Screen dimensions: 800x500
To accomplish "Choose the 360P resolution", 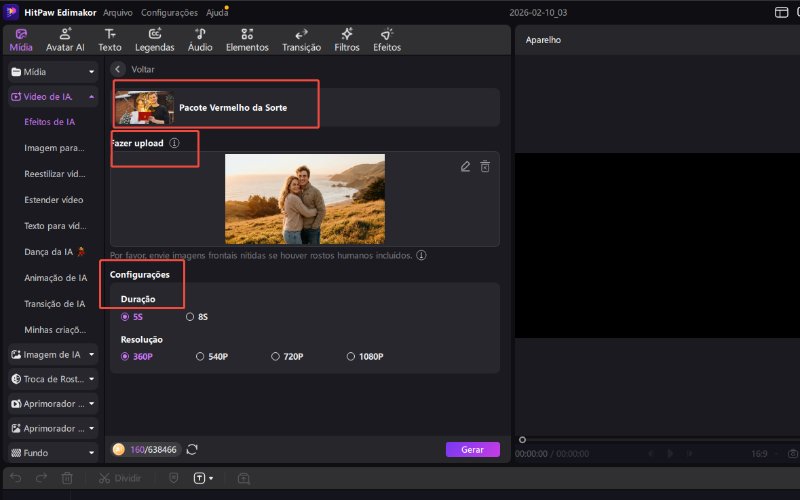I will pyautogui.click(x=137, y=357).
